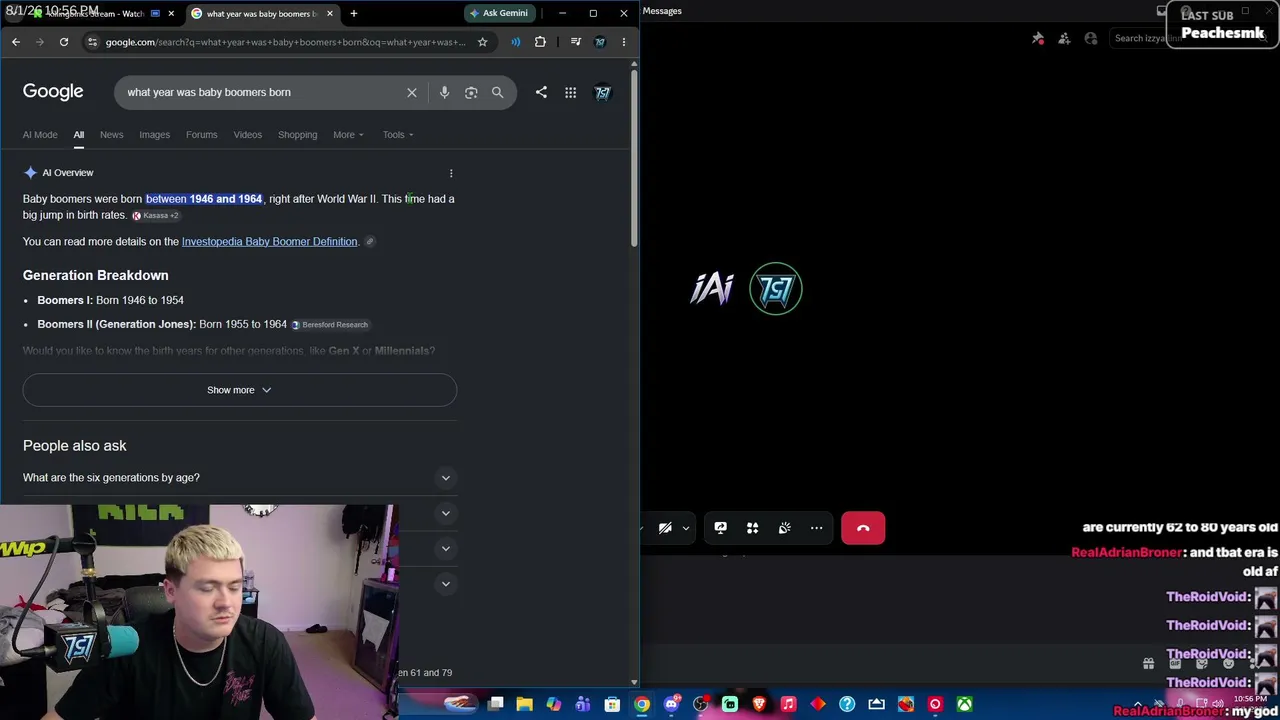Image resolution: width=1280 pixels, height=720 pixels.
Task: Go to the Google homepage logo
Action: [x=53, y=92]
